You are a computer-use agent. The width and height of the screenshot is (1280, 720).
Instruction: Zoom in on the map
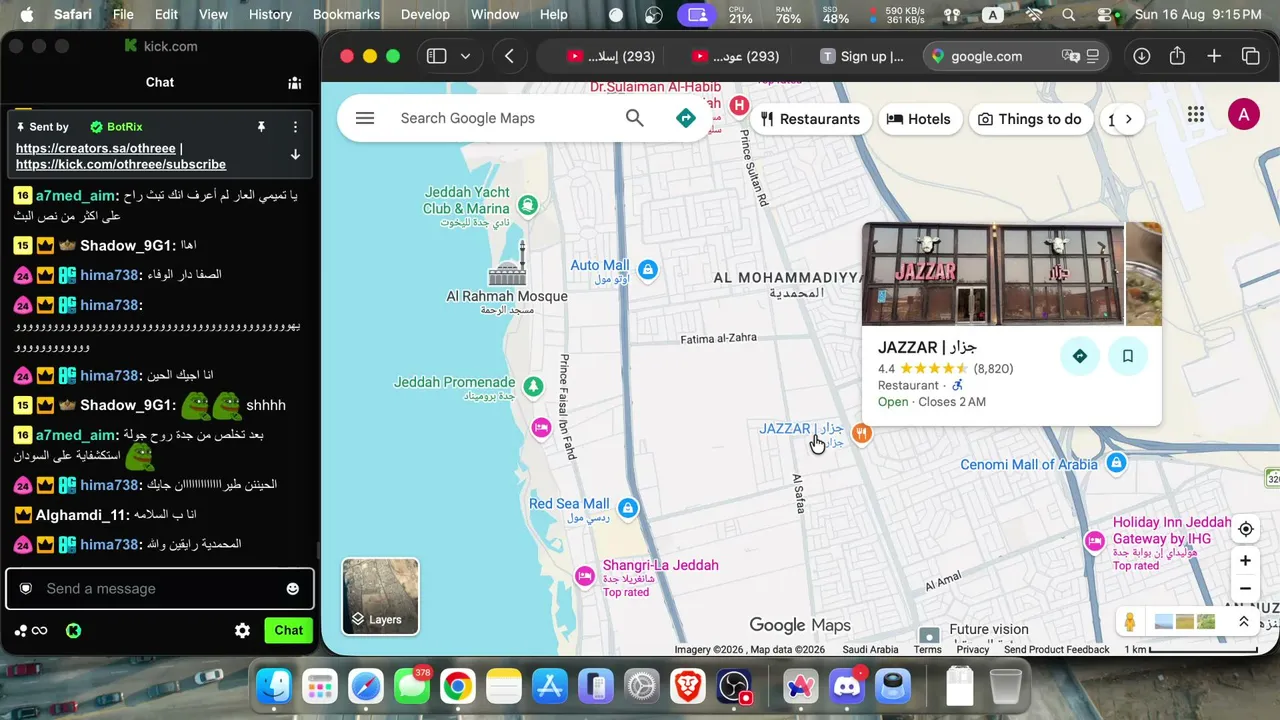coord(1245,561)
